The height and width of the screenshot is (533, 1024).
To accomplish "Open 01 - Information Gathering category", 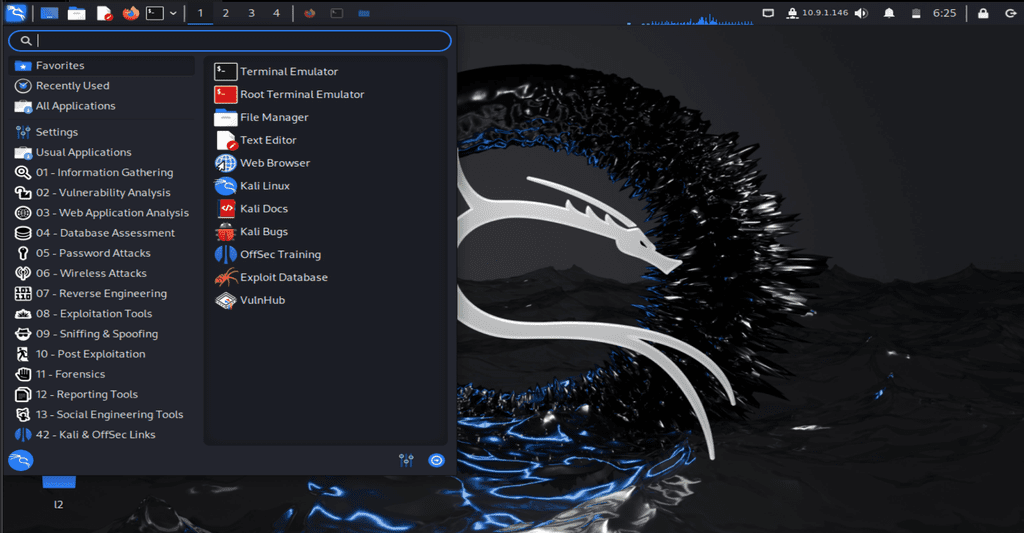I will [x=103, y=172].
